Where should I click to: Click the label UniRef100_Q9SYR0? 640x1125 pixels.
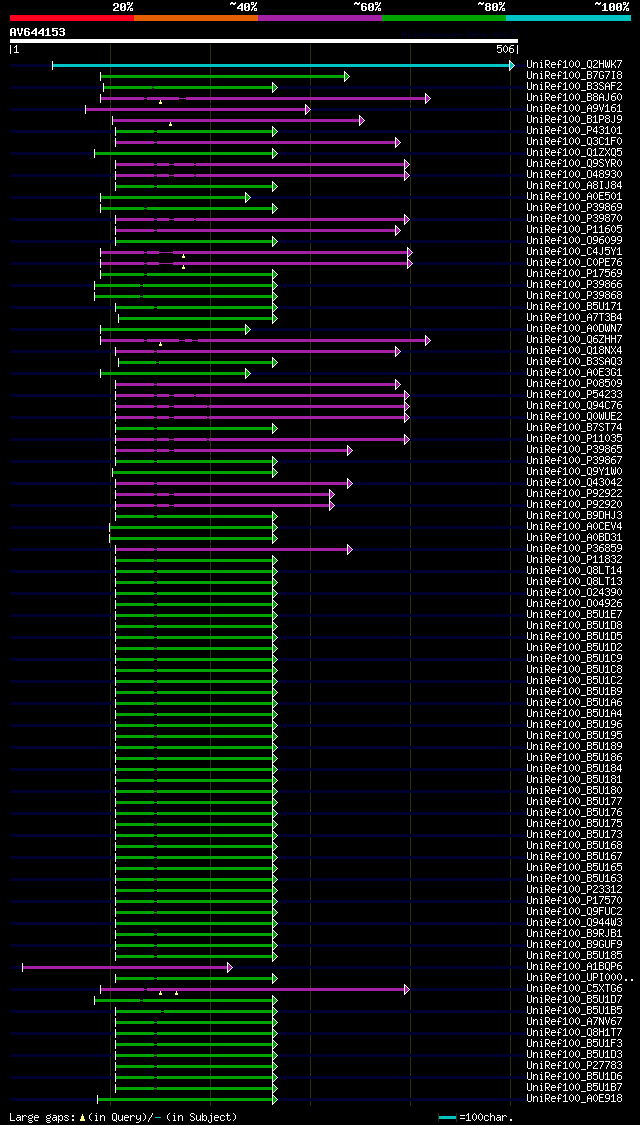point(574,164)
